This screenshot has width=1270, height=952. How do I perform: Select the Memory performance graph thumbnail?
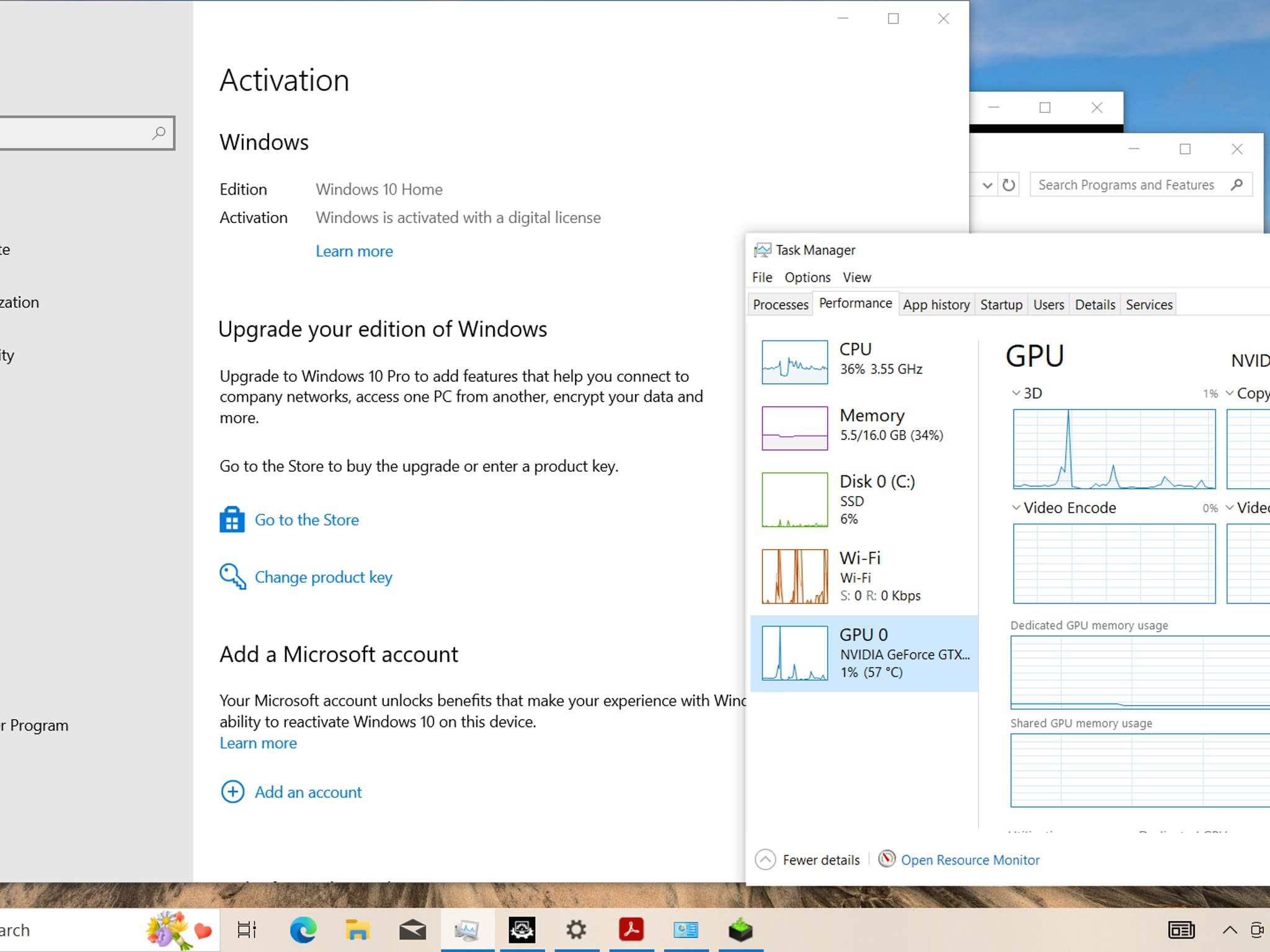point(794,428)
